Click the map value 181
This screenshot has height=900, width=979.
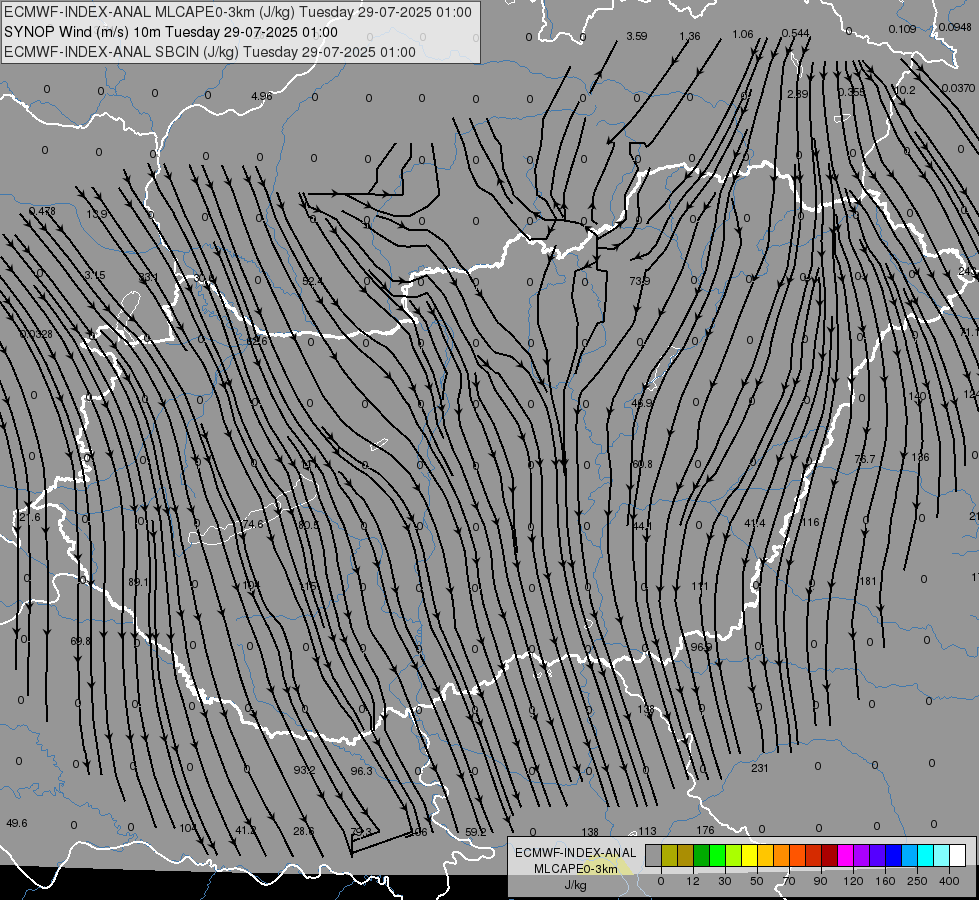tap(868, 581)
